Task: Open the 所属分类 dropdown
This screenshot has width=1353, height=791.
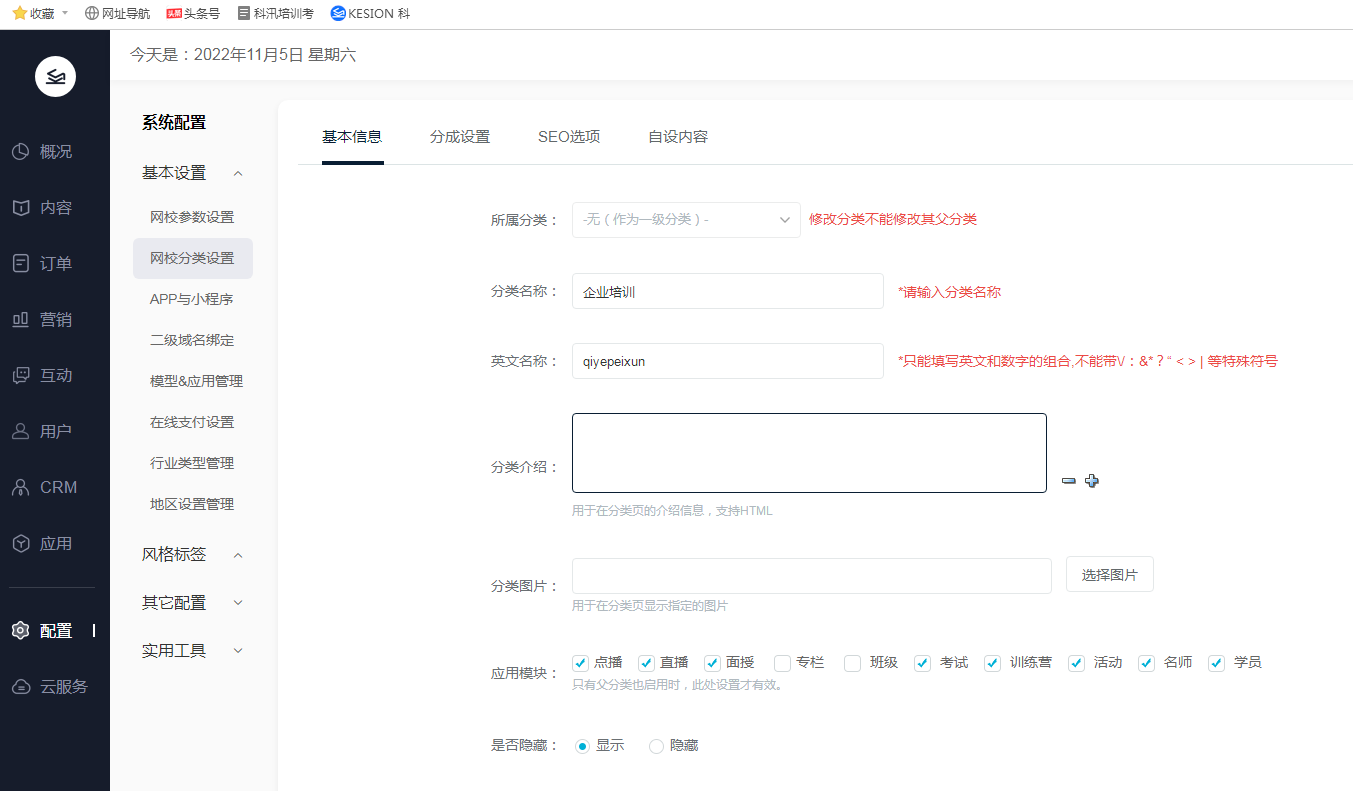Action: coord(686,220)
